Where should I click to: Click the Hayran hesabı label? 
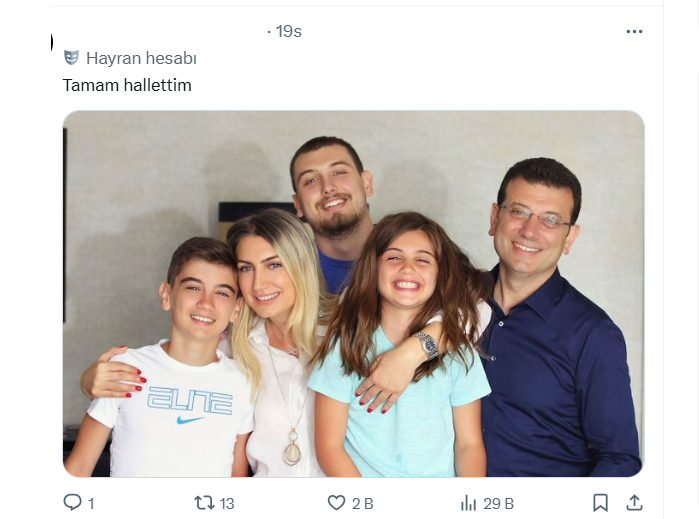140,58
